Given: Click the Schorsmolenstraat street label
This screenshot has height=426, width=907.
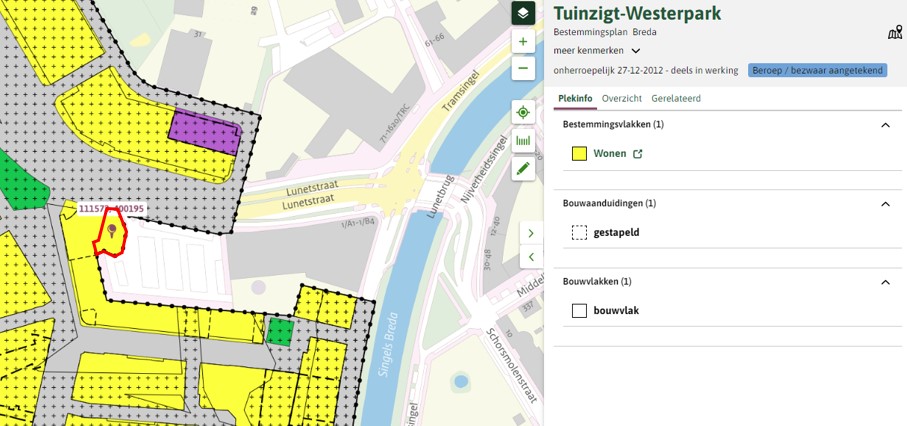Looking at the screenshot, I should pos(513,366).
